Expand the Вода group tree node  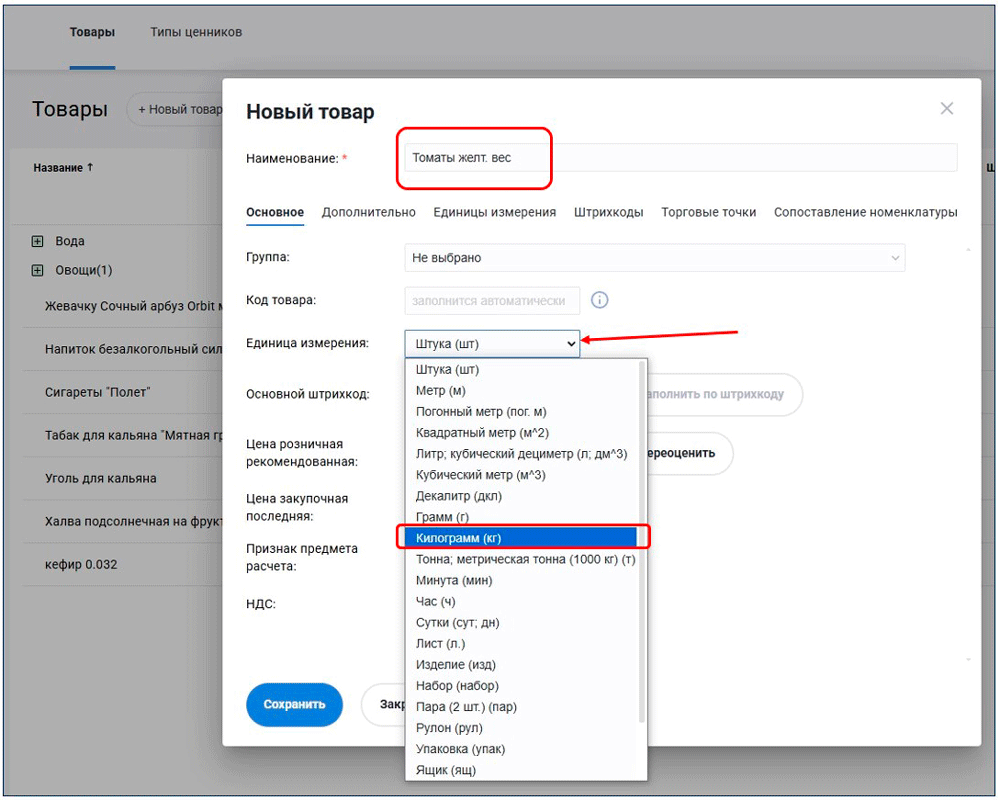tap(38, 241)
